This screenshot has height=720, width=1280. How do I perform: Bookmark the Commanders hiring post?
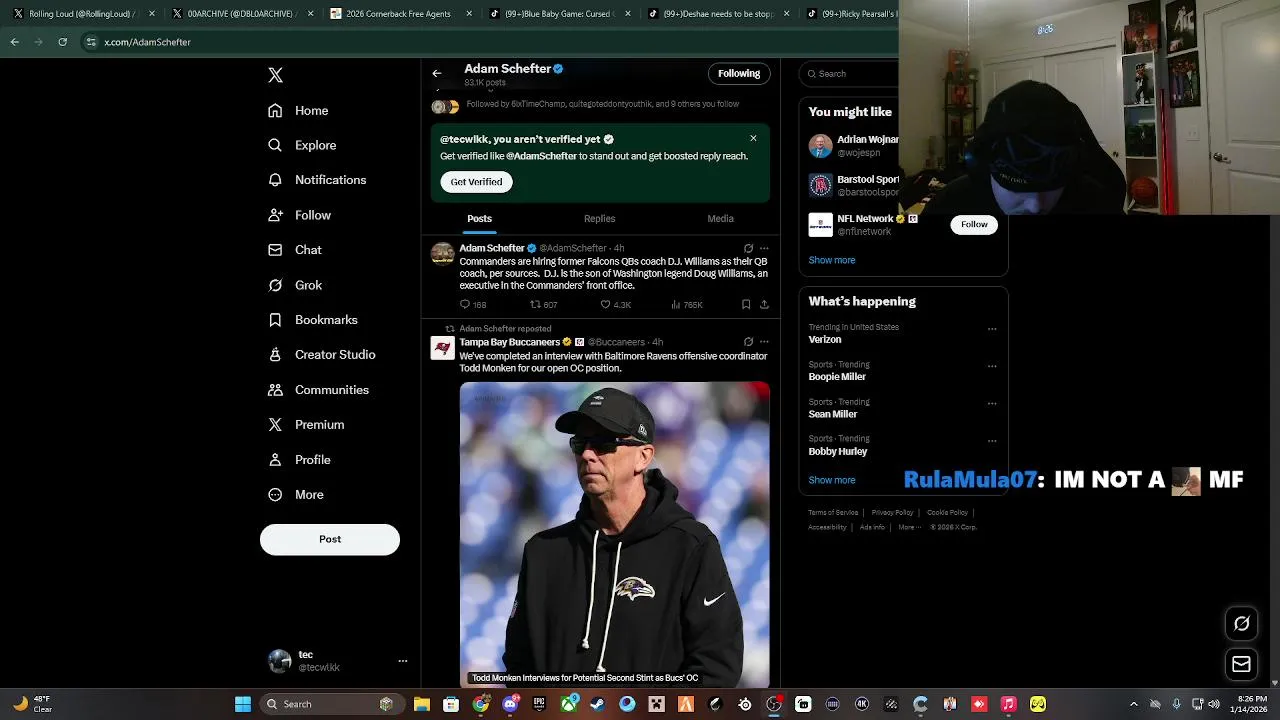[746, 305]
